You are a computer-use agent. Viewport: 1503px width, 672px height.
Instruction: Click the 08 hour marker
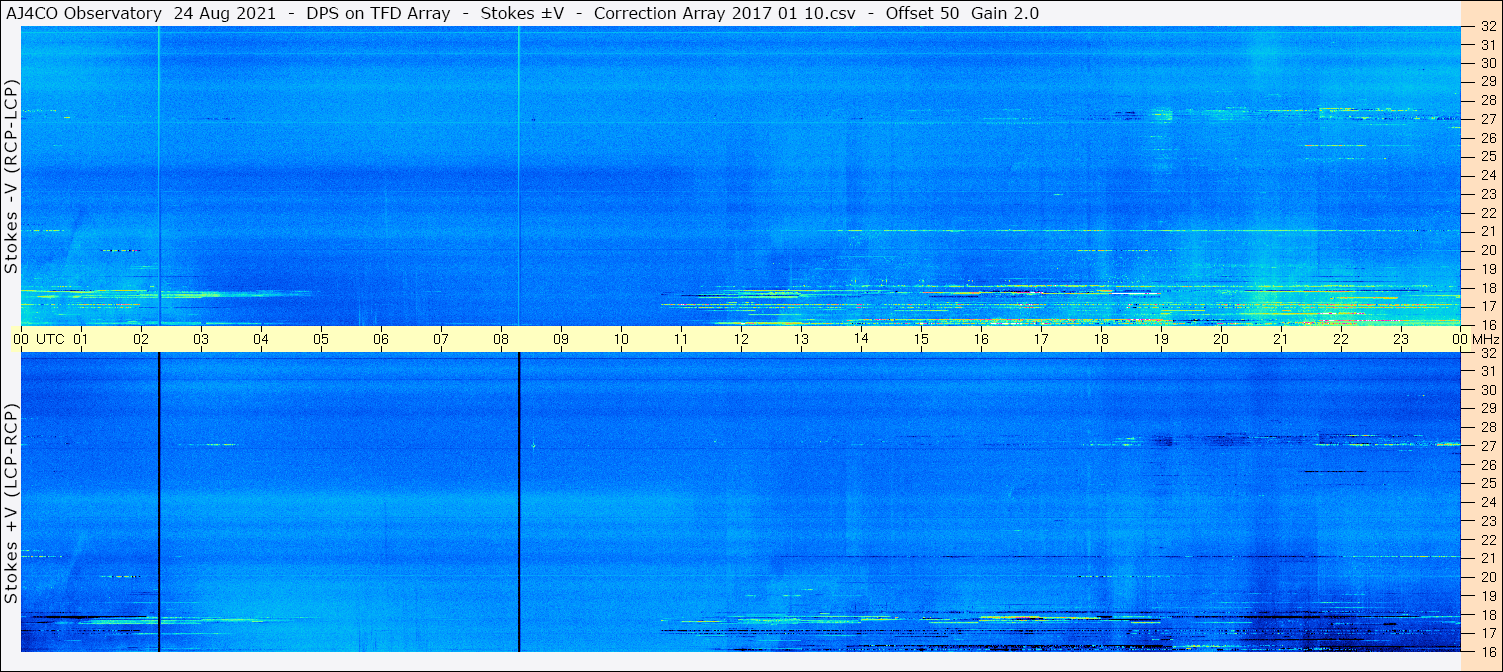coord(501,339)
